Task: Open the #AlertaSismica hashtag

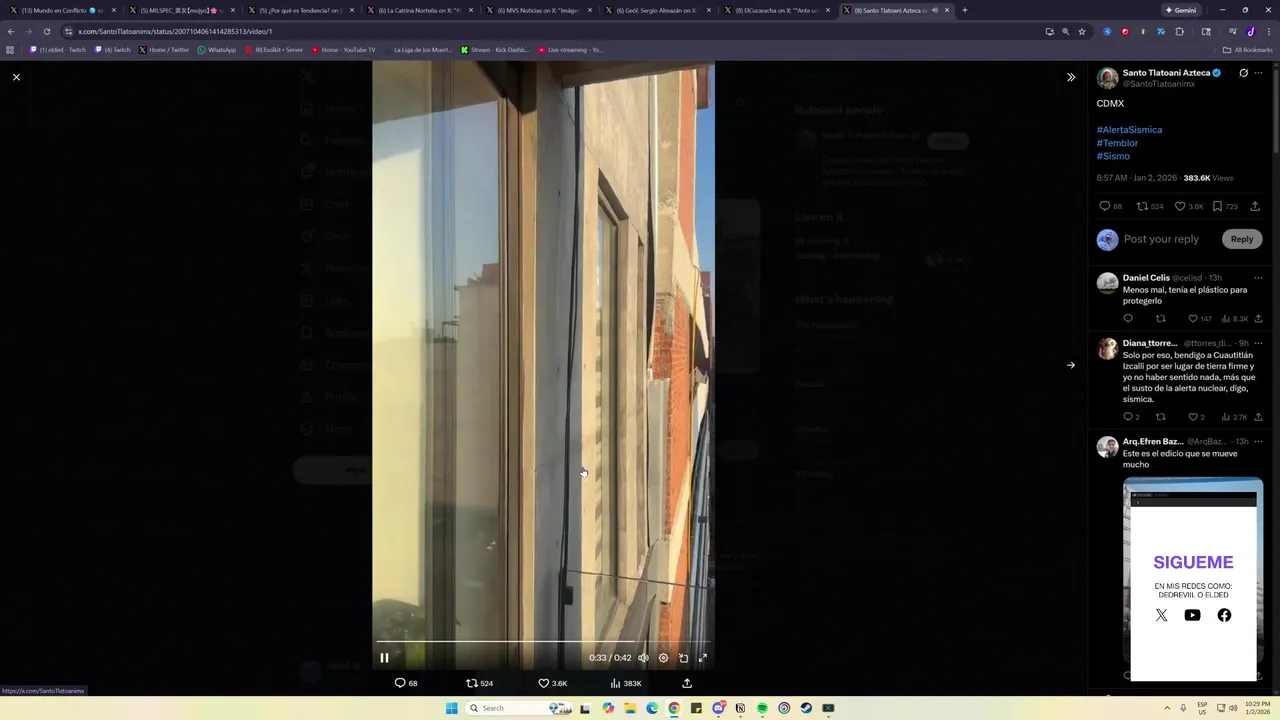Action: (1129, 130)
